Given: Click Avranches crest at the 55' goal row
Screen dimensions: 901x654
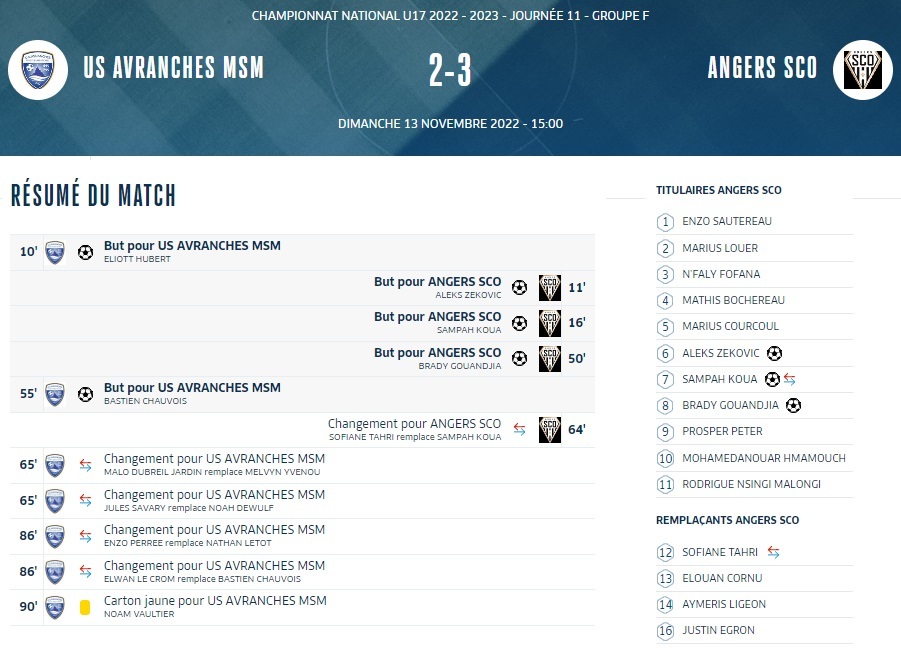Looking at the screenshot, I should [55, 395].
